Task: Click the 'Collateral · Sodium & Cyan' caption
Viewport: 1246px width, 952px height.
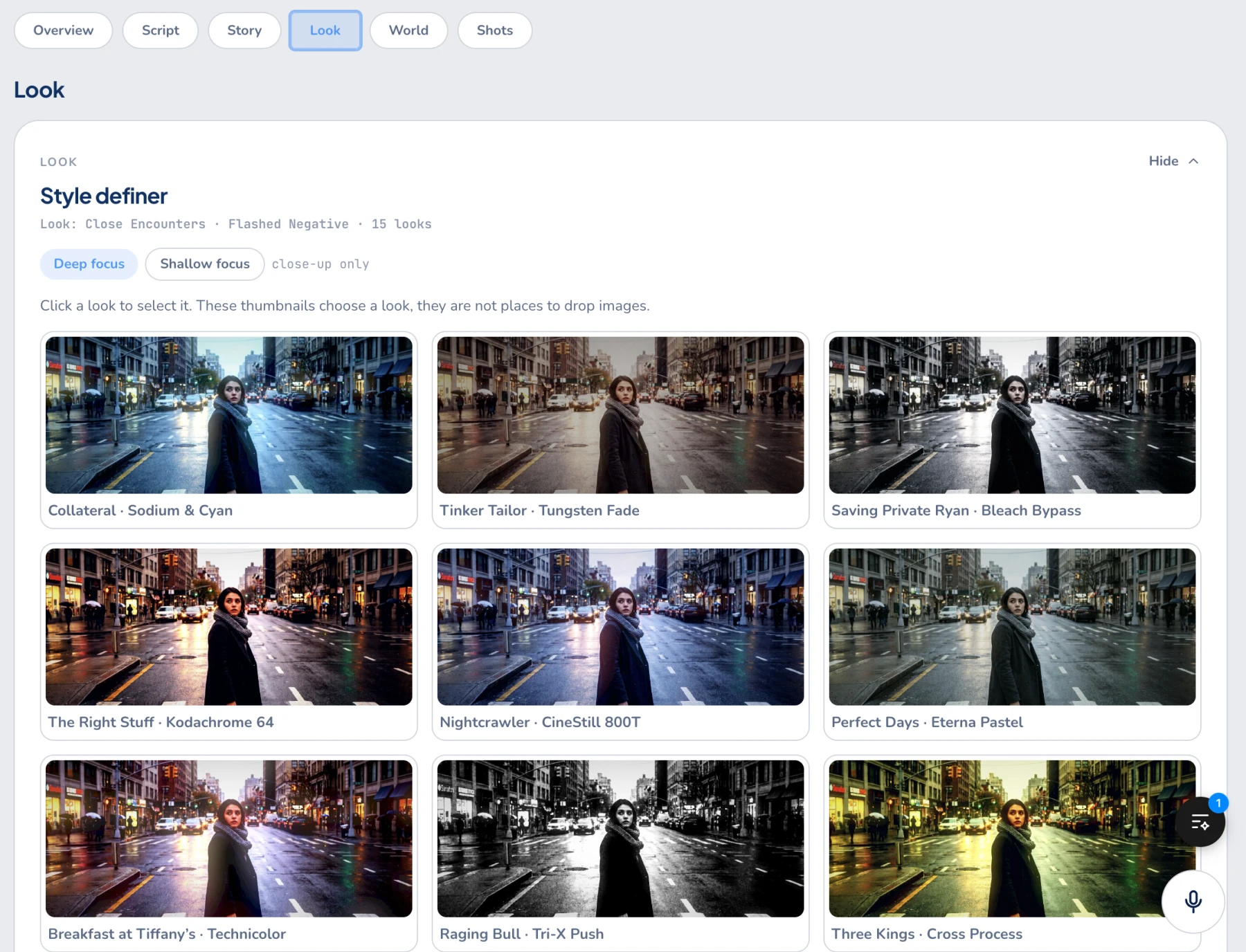Action: [x=141, y=511]
